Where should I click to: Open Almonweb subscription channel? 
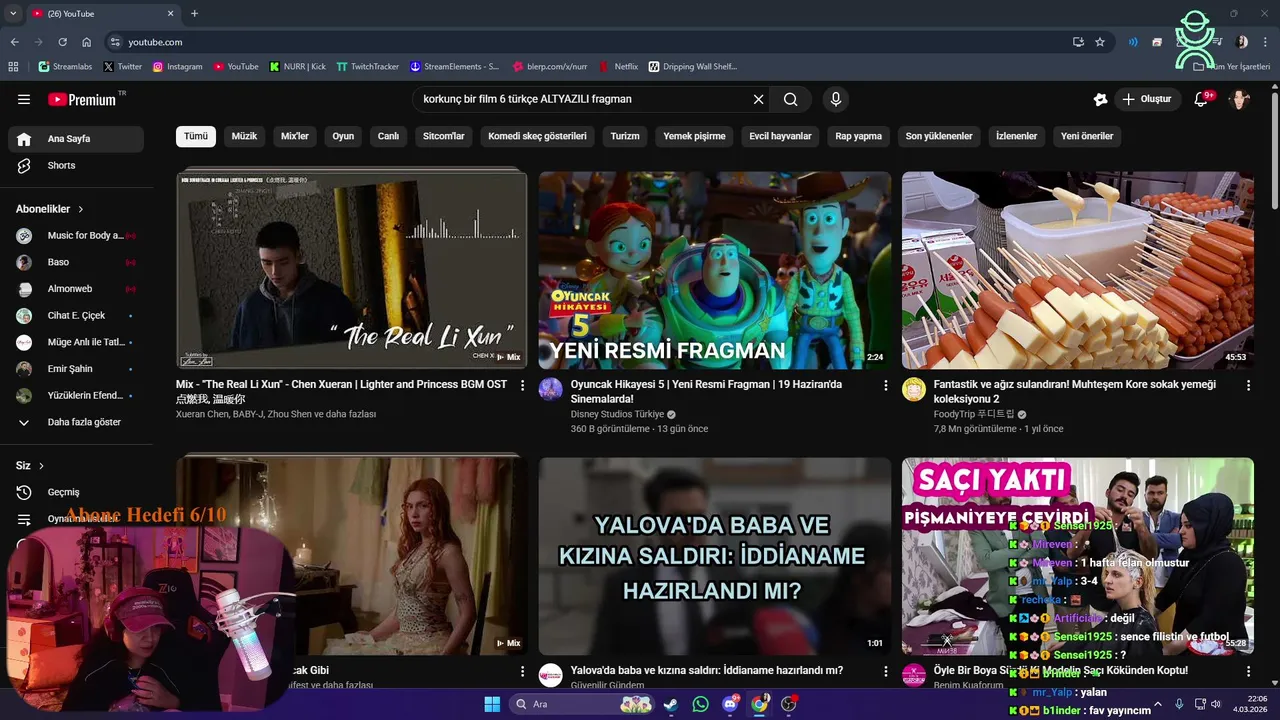coord(76,288)
